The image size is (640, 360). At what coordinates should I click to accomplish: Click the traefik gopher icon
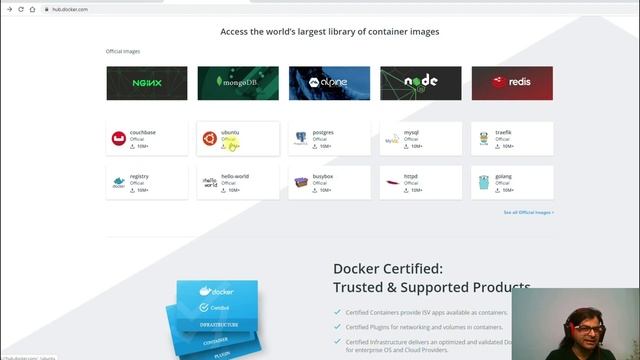click(x=484, y=138)
